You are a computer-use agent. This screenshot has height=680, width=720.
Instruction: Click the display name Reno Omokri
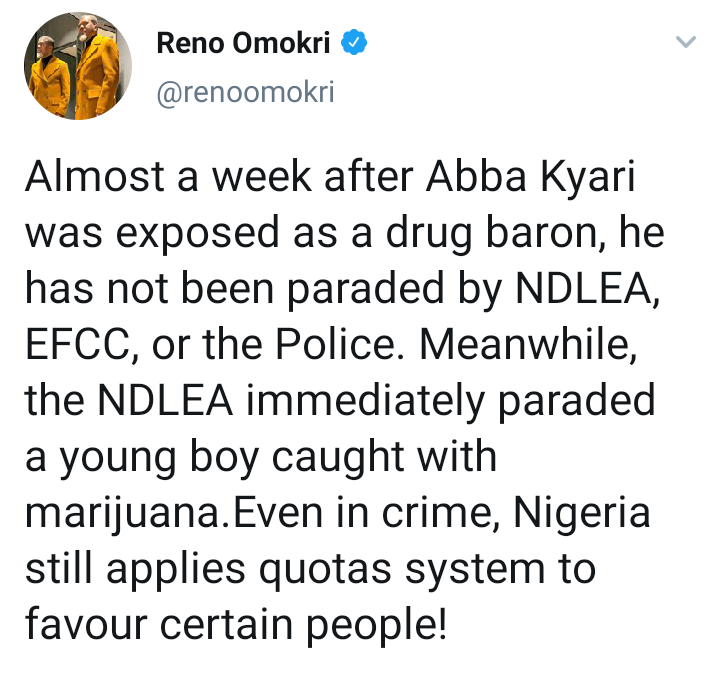[246, 44]
